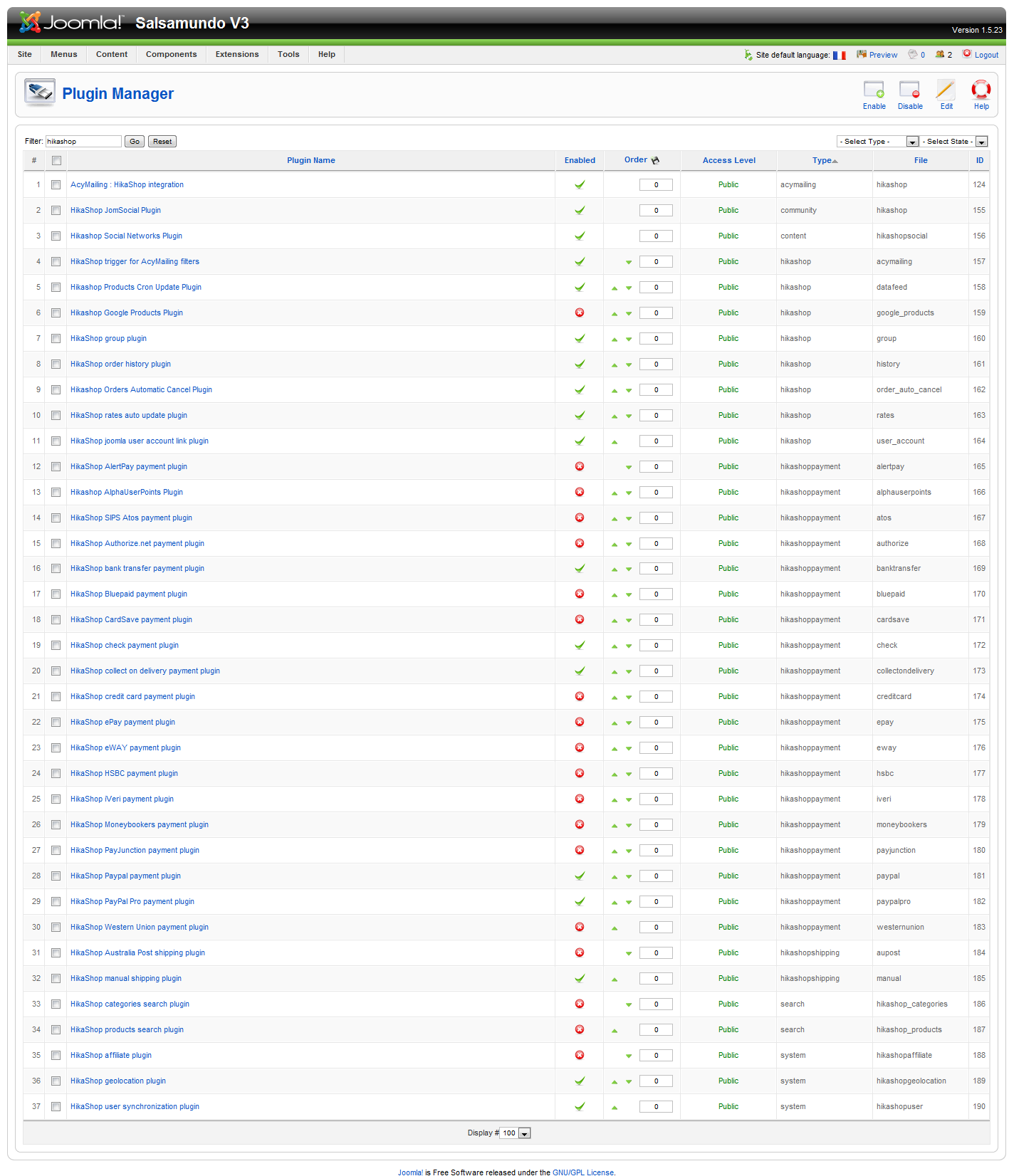The height and width of the screenshot is (1176, 1009).
Task: Open the Components menu
Action: pos(172,54)
